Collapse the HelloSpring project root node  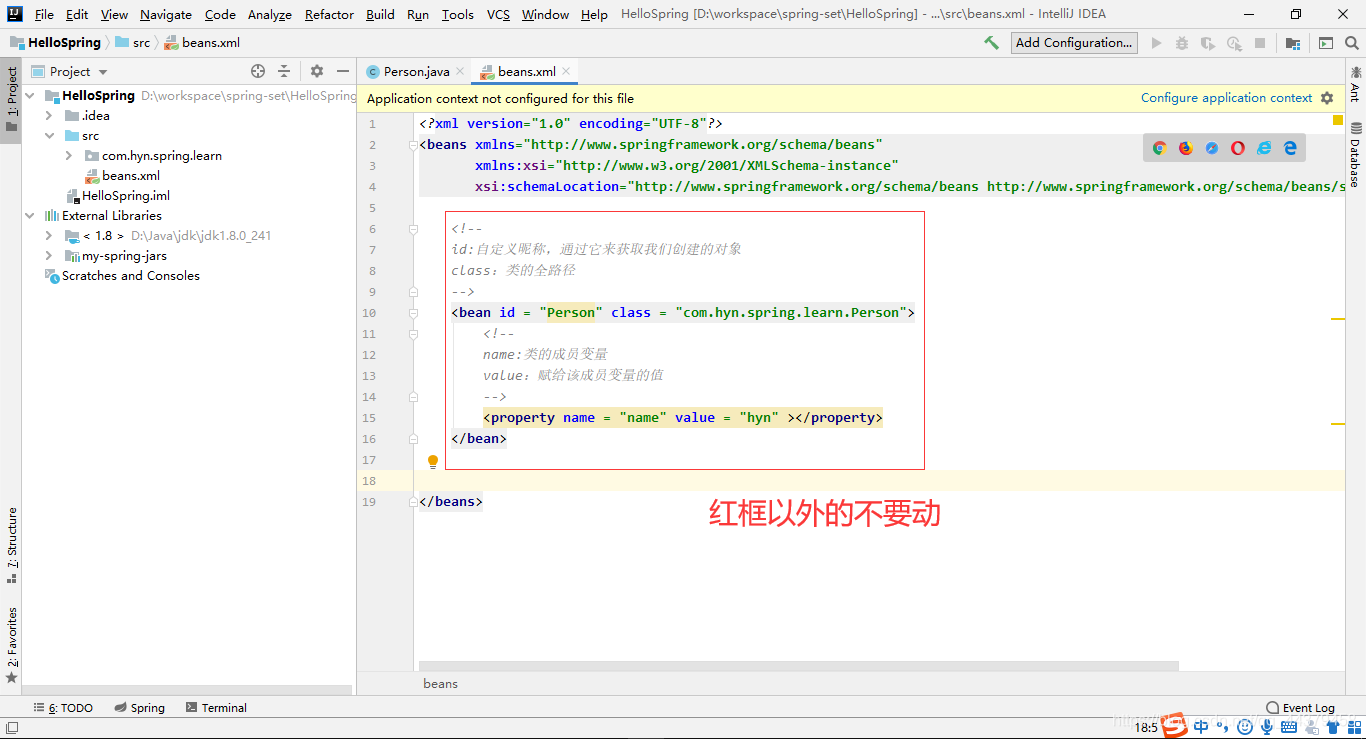click(30, 96)
